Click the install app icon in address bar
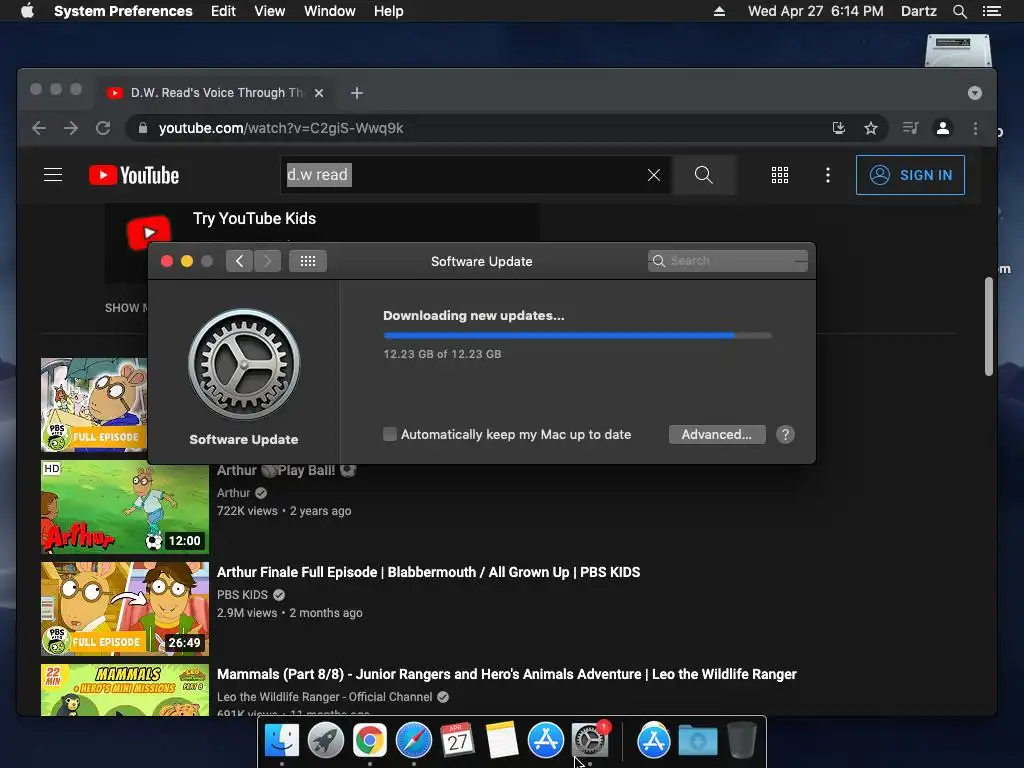This screenshot has height=768, width=1024. tap(839, 128)
